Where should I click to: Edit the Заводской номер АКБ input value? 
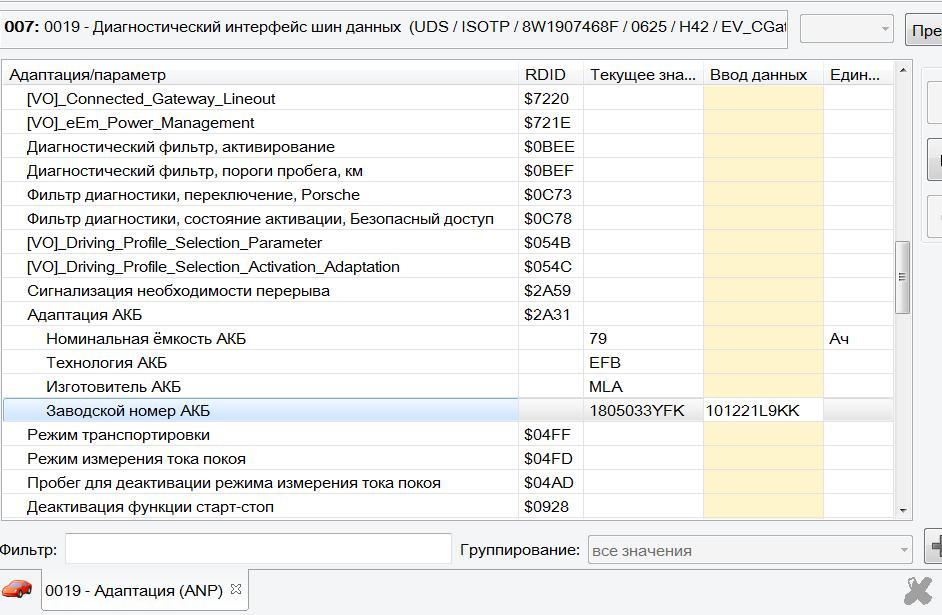tap(760, 411)
